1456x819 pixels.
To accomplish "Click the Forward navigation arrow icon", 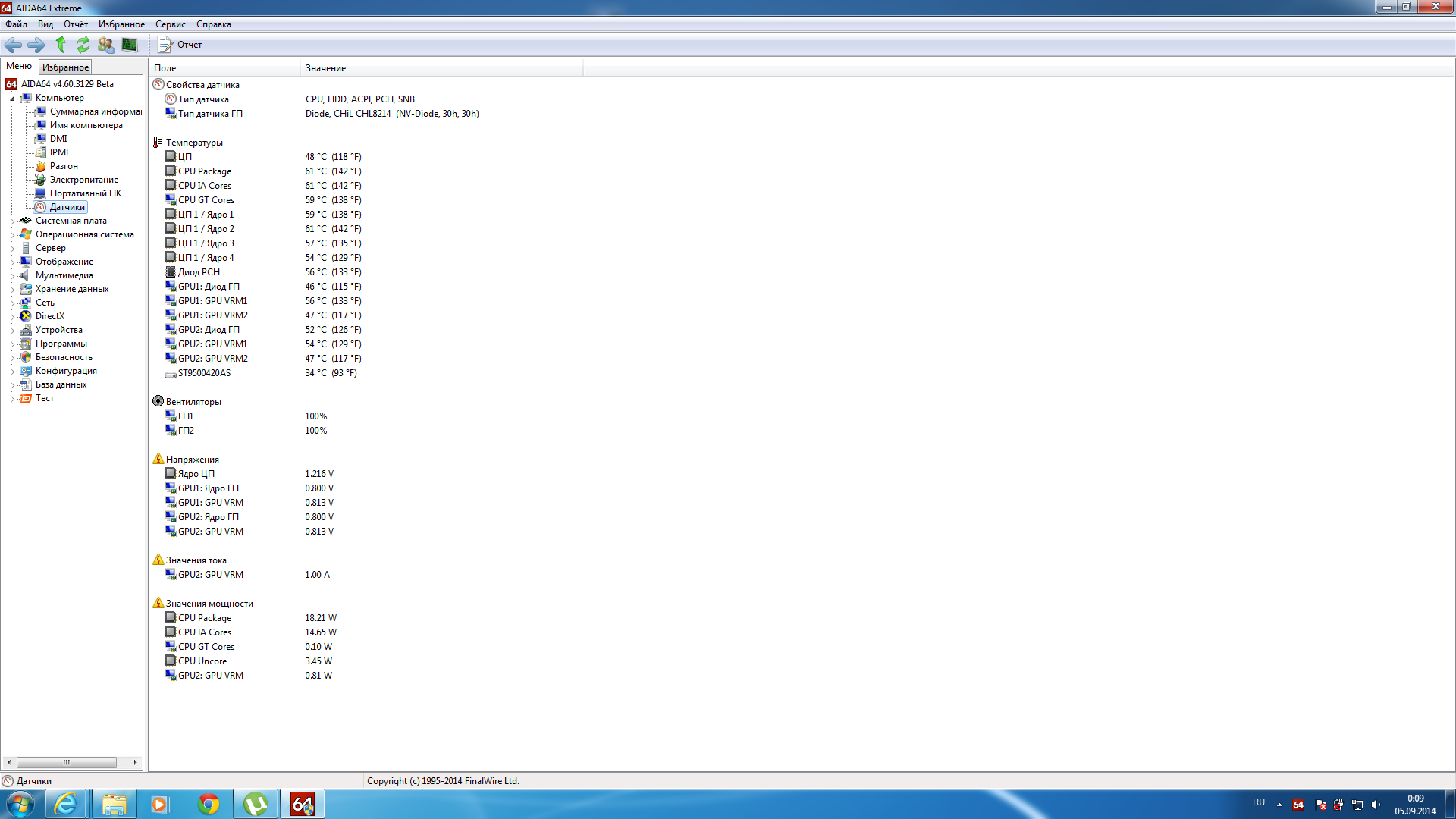I will click(36, 45).
